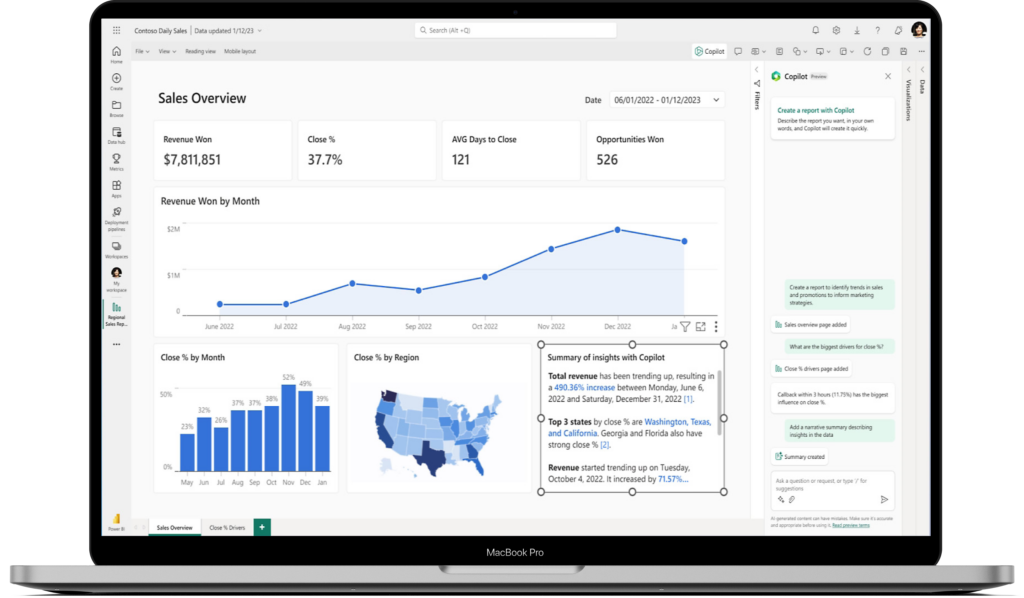Click Close % drivers page added chip
Viewport: 1024px width, 598px height.
point(811,369)
